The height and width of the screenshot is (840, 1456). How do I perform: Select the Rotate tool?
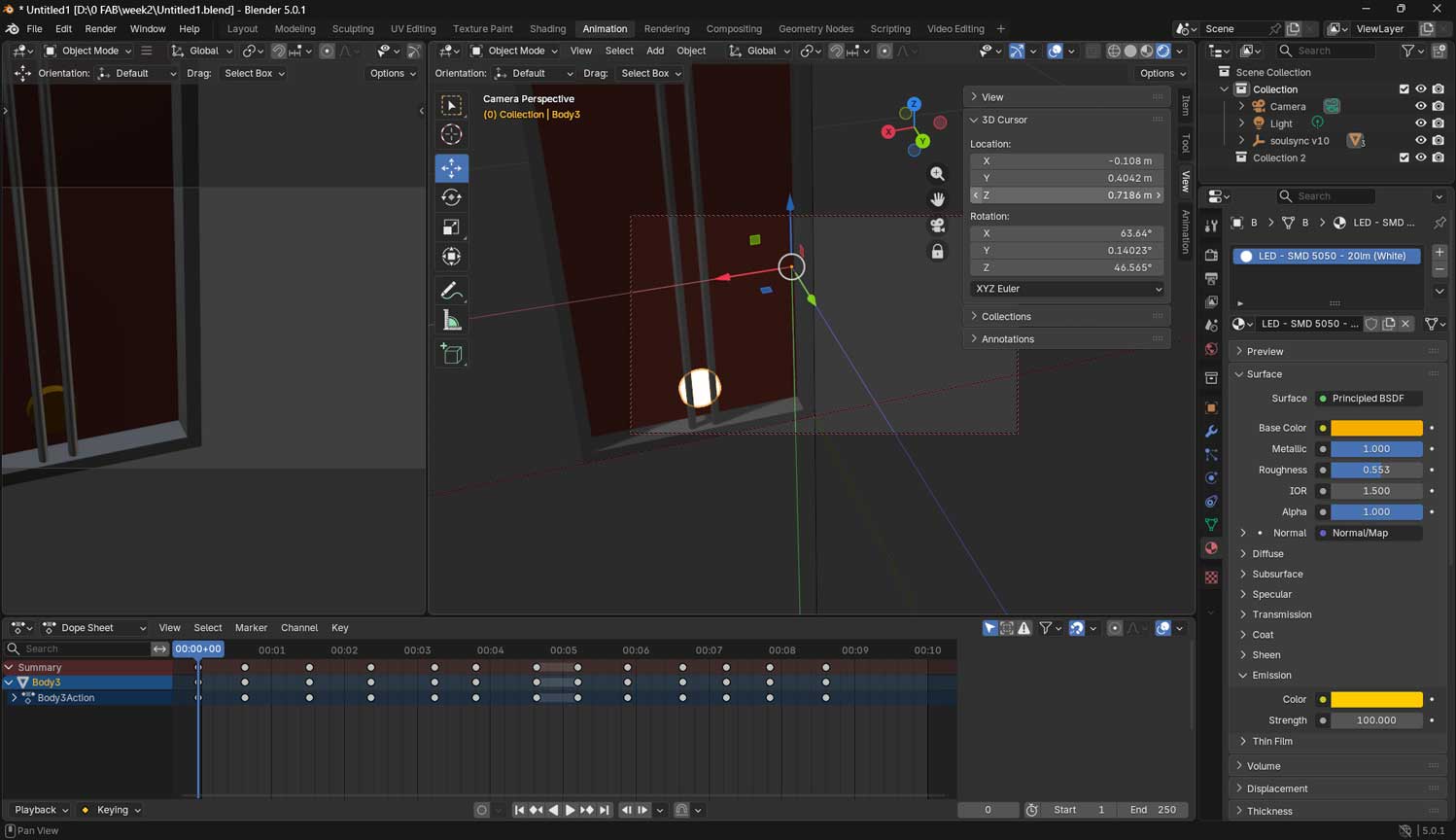pos(451,197)
